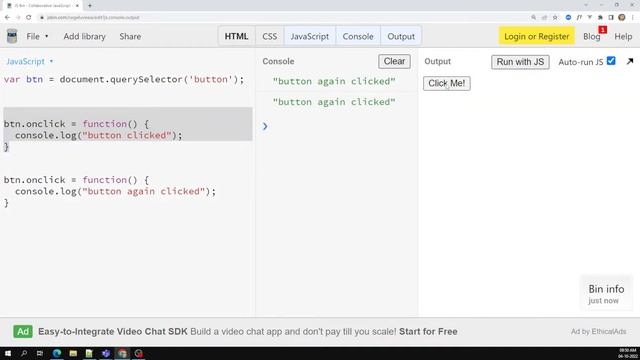The width and height of the screenshot is (640, 360).
Task: Pop out output in new window arrow
Action: [630, 61]
